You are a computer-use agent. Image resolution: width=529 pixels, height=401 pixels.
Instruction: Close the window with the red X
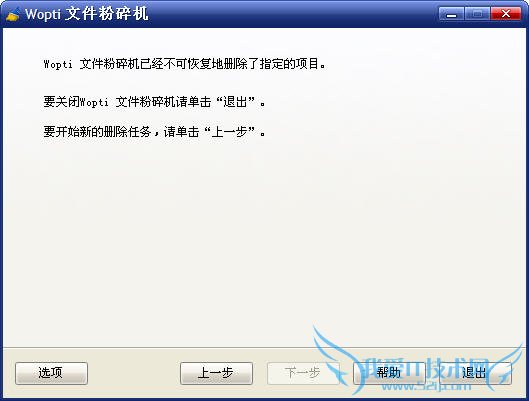506,14
